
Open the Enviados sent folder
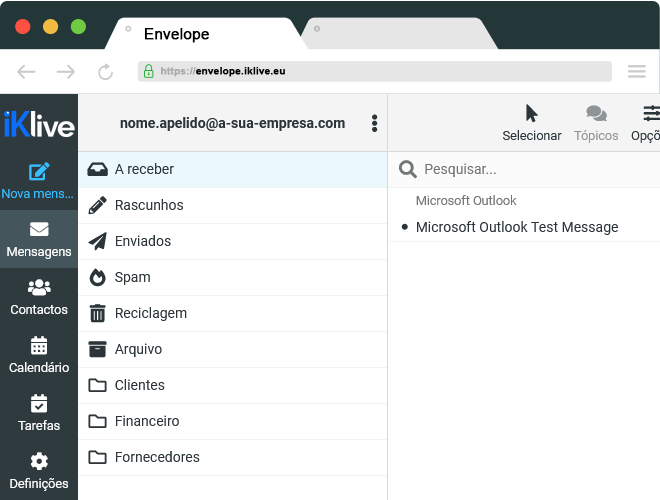[x=143, y=241]
